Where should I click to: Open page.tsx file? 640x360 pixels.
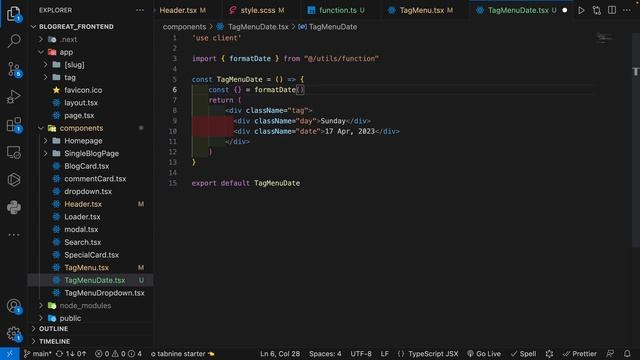coord(79,116)
